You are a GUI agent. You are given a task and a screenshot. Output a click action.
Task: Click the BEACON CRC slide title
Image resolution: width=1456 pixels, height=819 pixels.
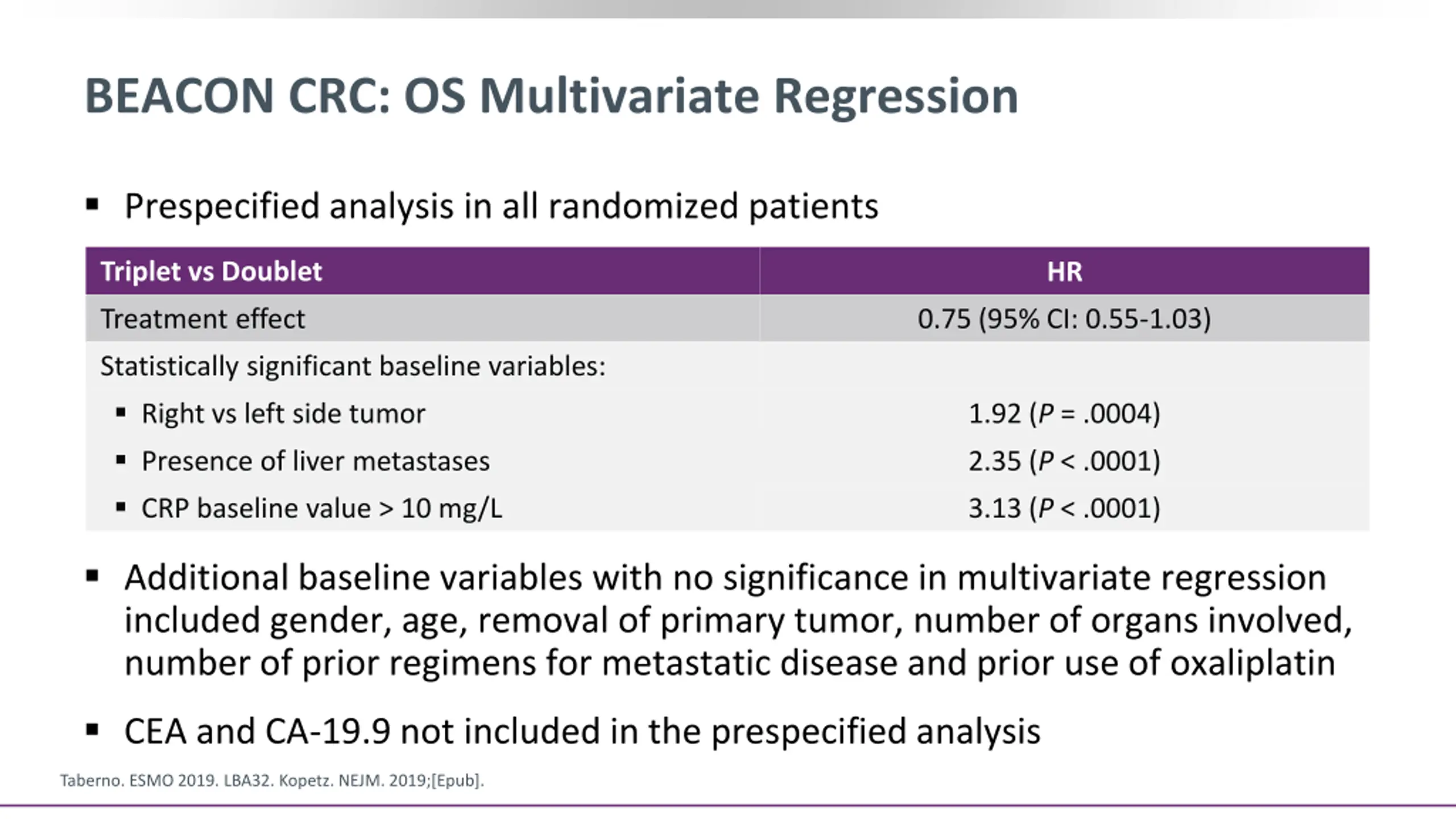[551, 97]
